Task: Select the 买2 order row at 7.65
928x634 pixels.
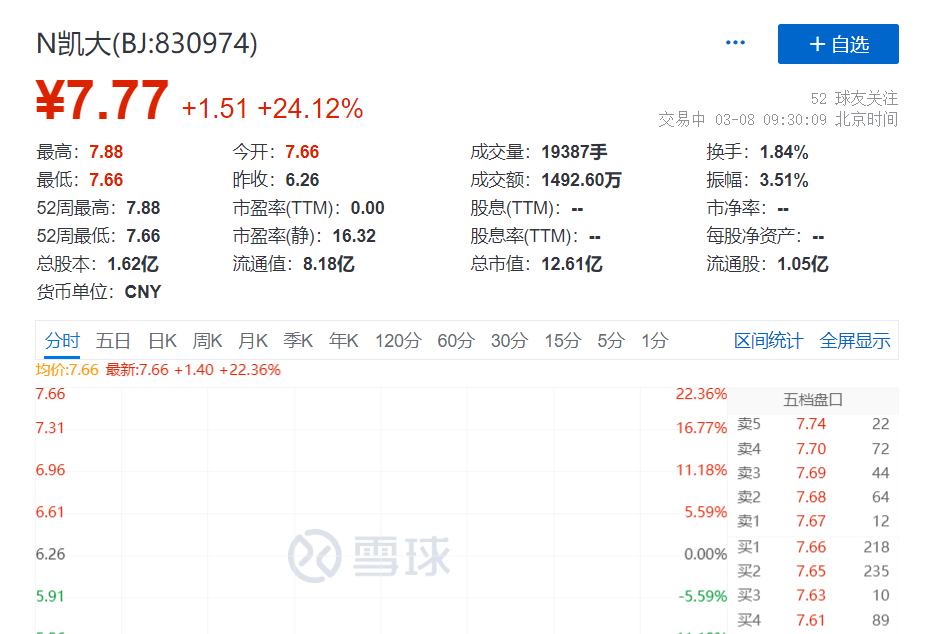Action: coord(813,571)
